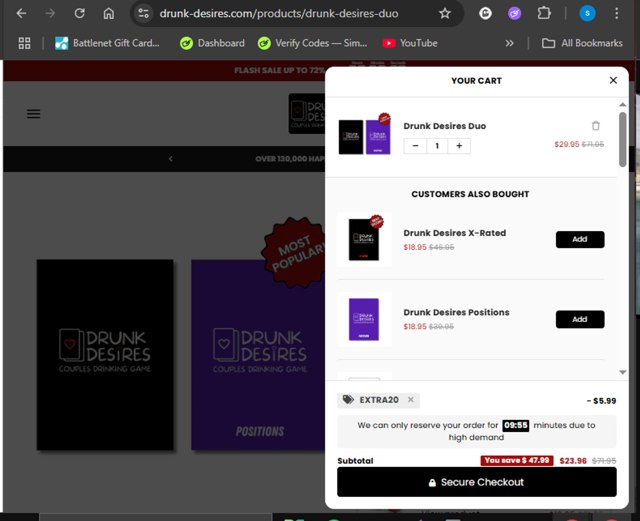The width and height of the screenshot is (640, 521).
Task: Open the Verify Codes bookmark
Action: pos(313,43)
